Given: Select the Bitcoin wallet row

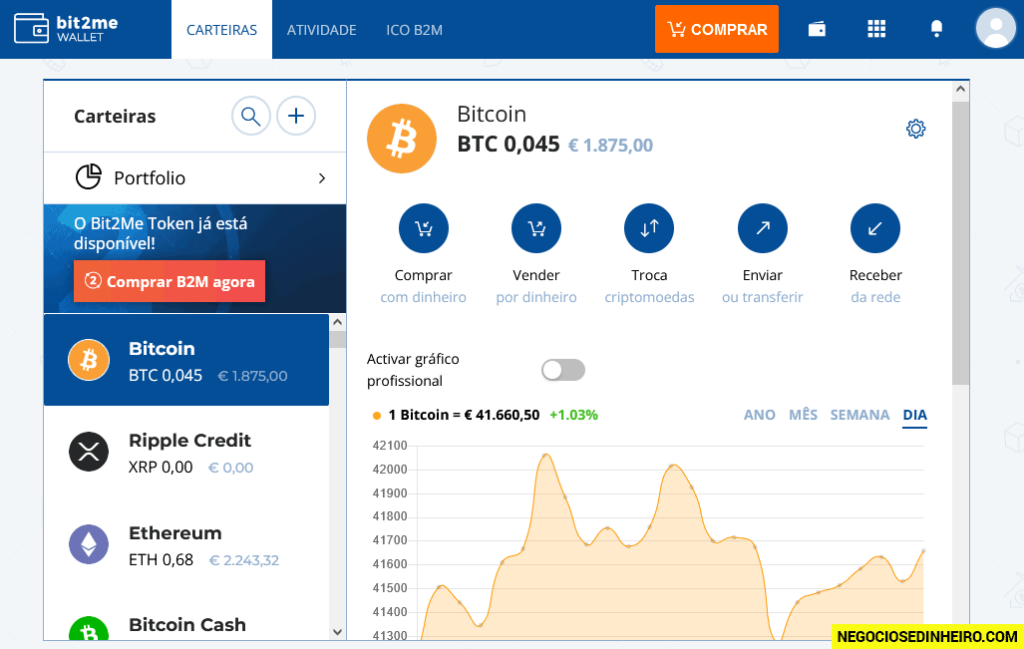Looking at the screenshot, I should (186, 360).
